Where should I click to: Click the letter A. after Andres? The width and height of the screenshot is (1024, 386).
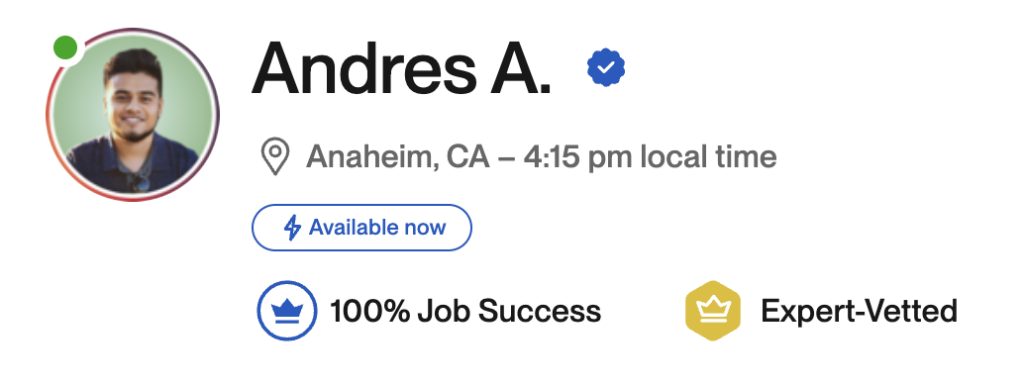tap(519, 69)
